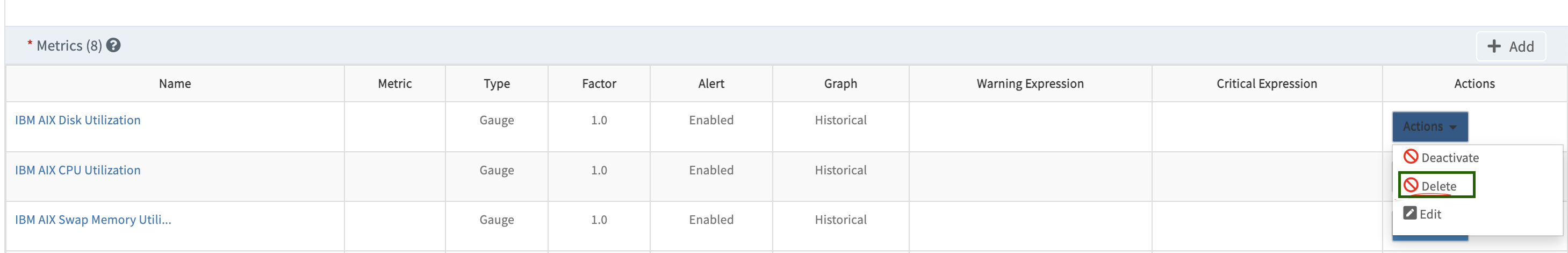Click the Critical Expression column header

click(1267, 83)
